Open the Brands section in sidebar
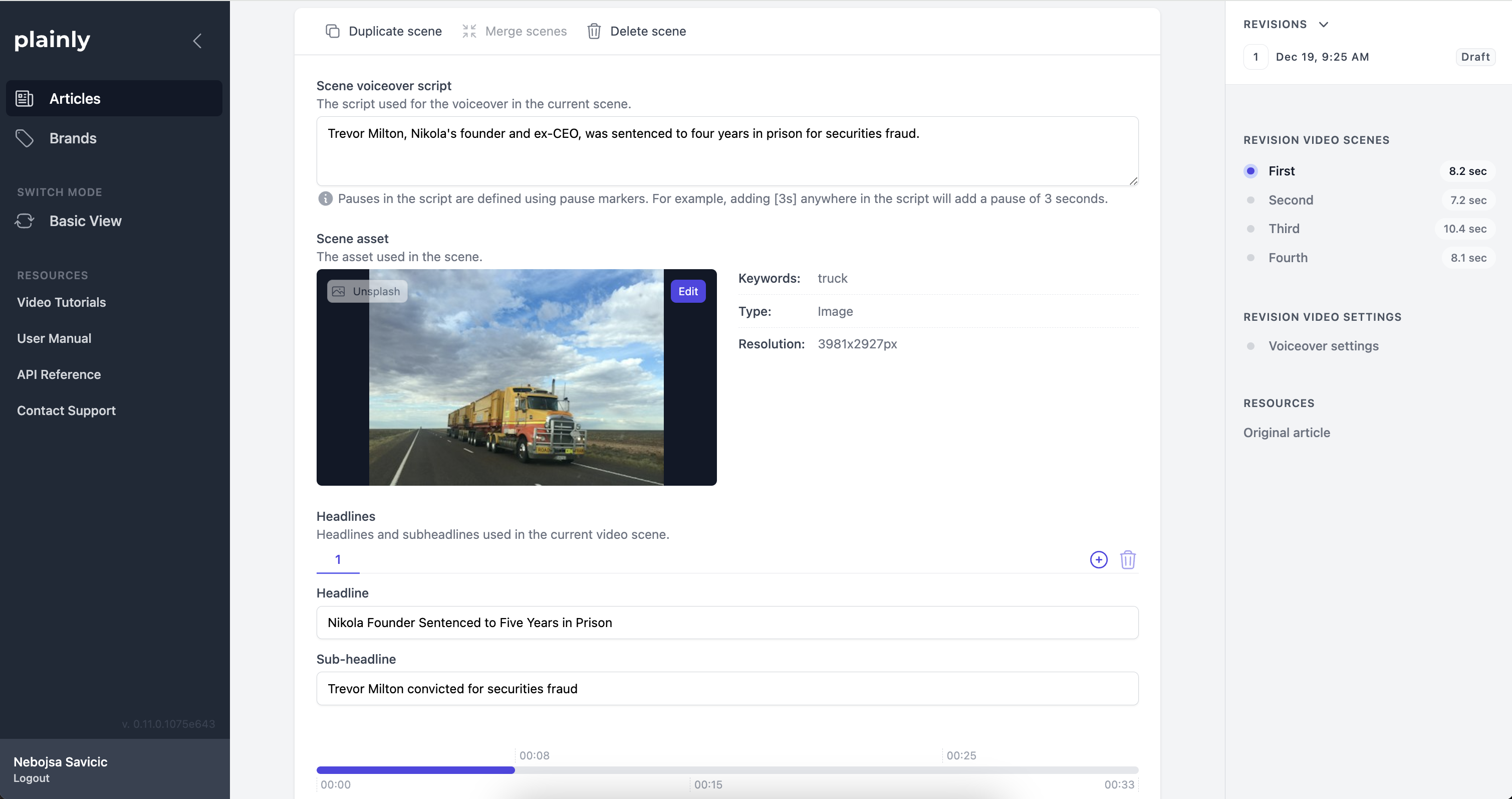 (73, 138)
